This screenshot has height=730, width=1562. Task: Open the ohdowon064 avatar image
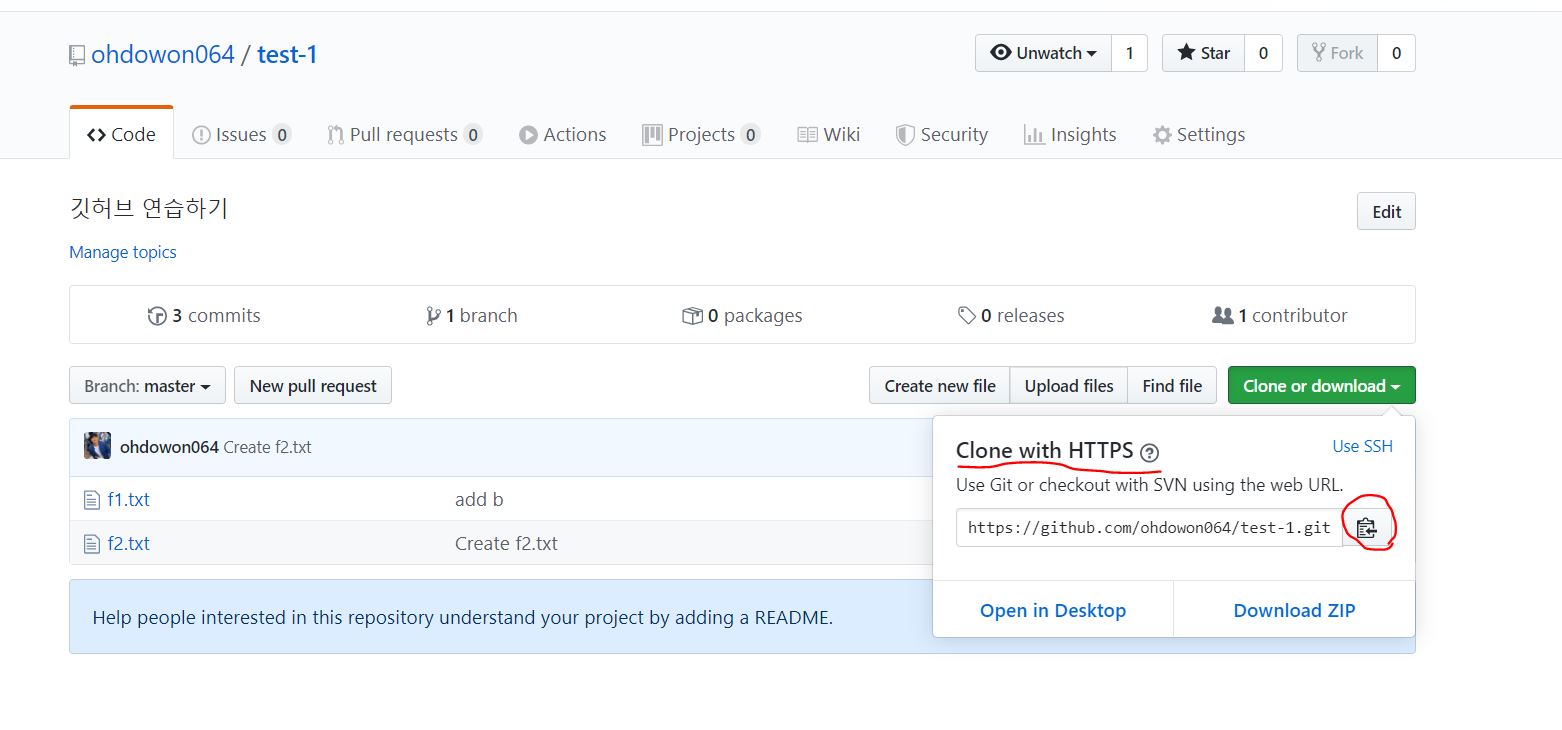tap(97, 446)
